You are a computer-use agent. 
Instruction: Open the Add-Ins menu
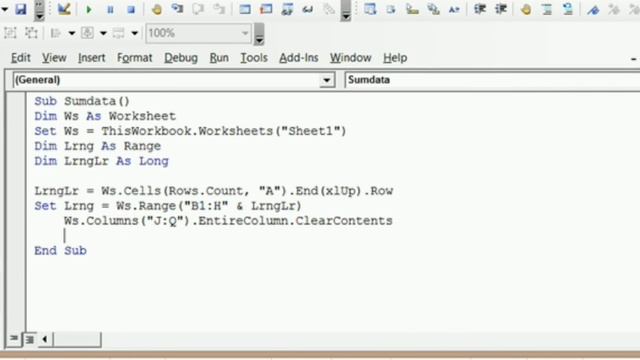click(x=298, y=58)
